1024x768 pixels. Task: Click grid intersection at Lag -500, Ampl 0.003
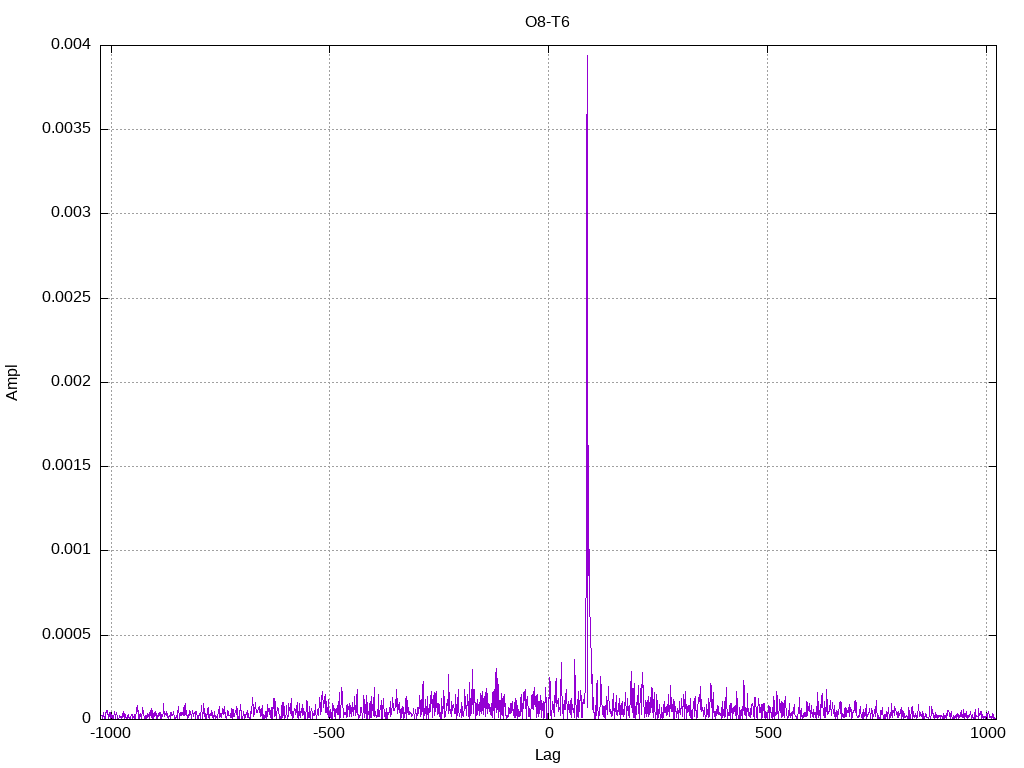coord(329,213)
